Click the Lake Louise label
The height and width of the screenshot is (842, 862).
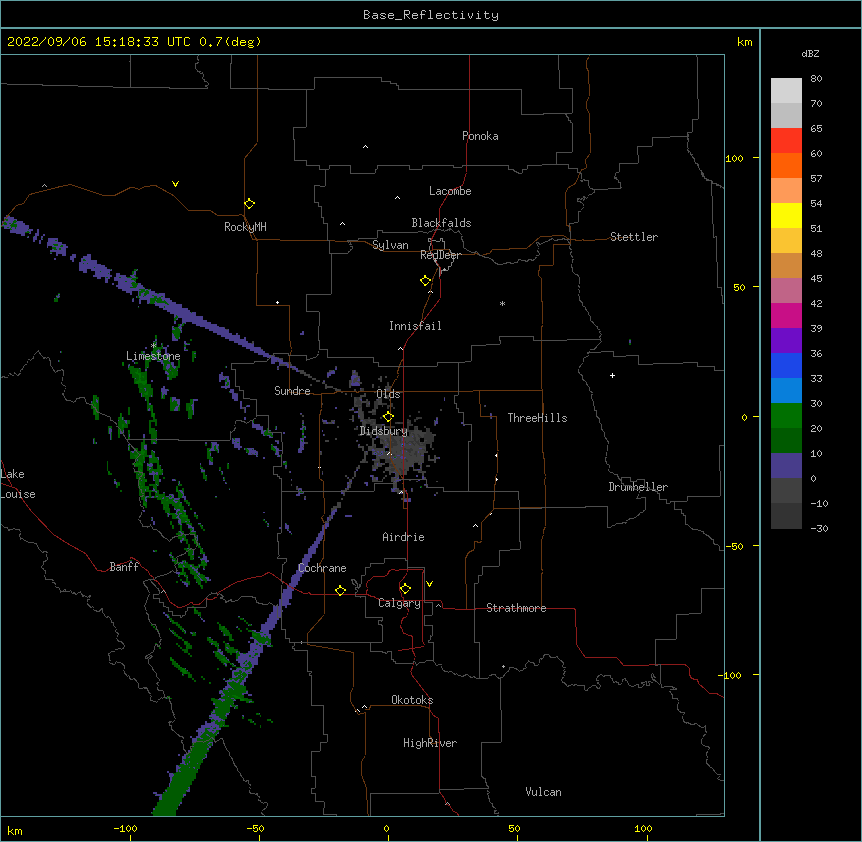coord(18,484)
